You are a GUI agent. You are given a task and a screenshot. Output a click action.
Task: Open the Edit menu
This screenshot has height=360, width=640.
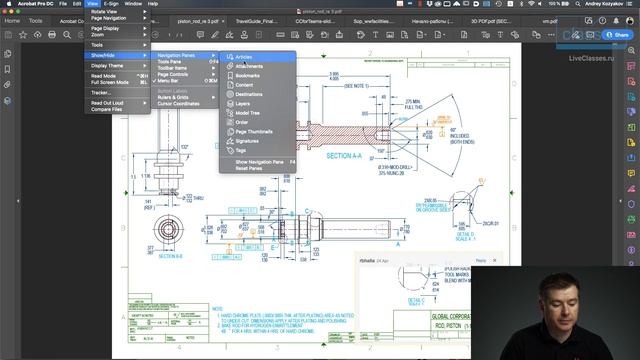click(77, 4)
